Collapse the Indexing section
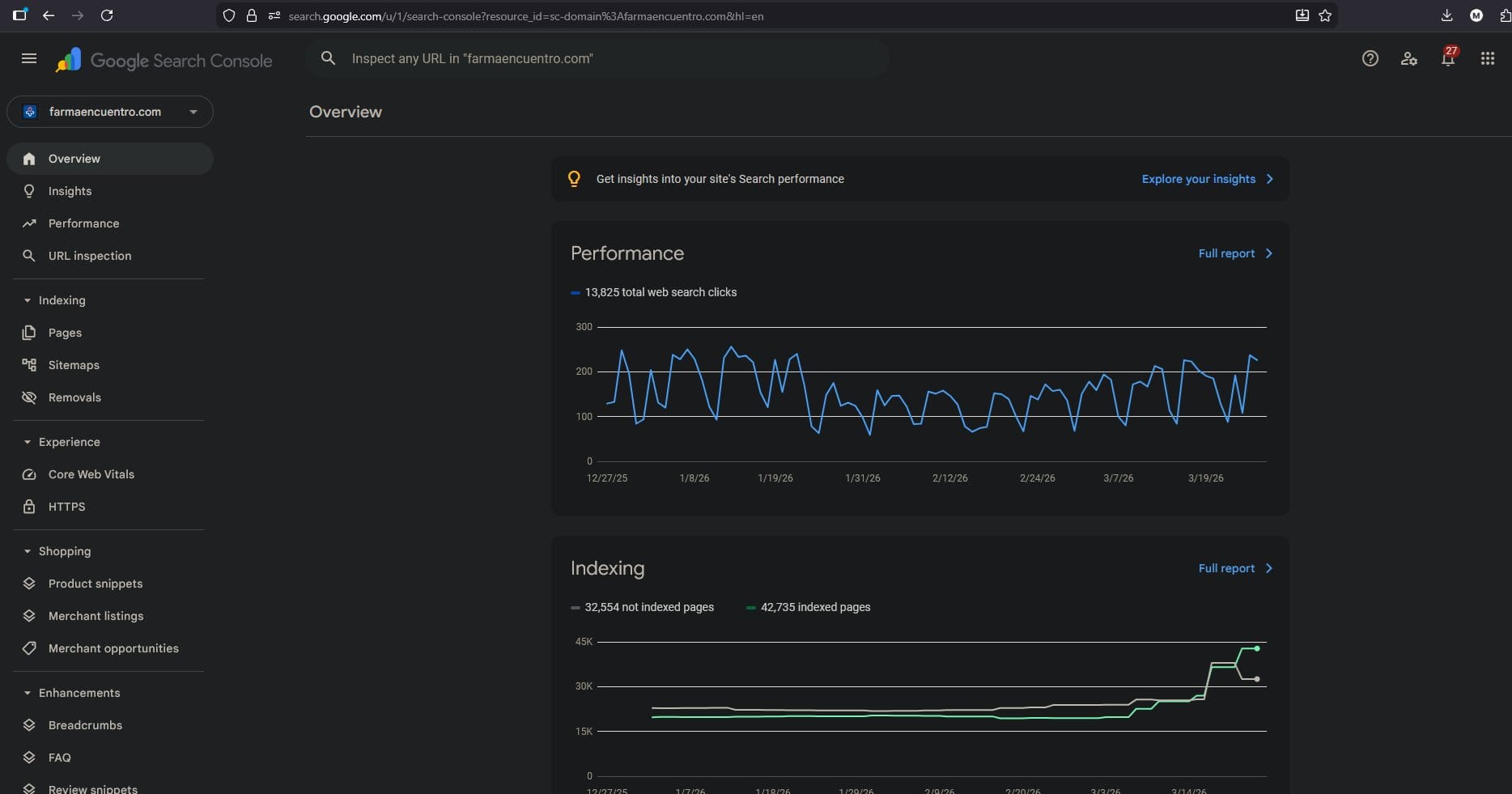The image size is (1512, 794). click(x=28, y=300)
